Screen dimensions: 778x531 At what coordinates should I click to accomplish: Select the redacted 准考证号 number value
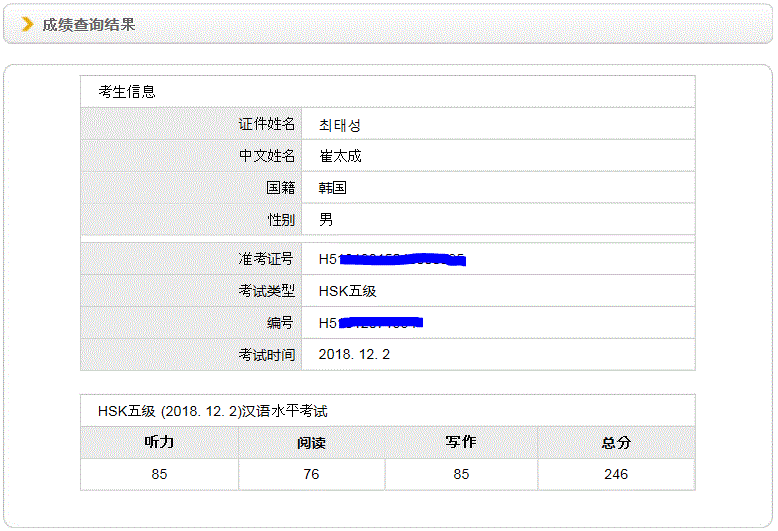[392, 260]
